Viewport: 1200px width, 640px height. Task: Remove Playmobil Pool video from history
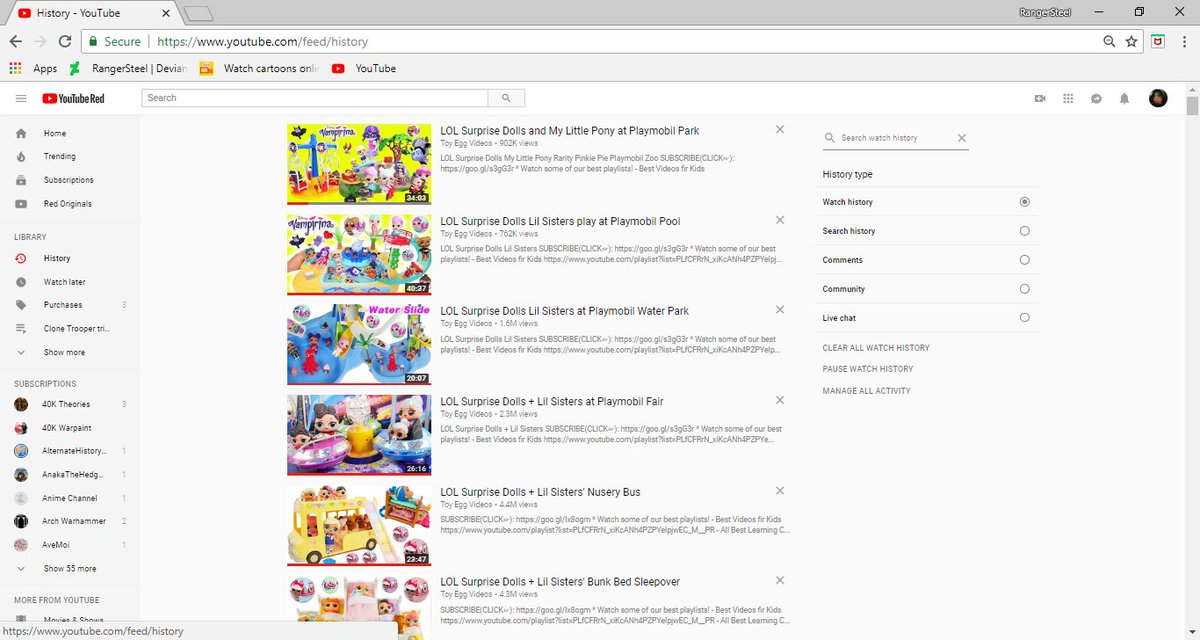click(780, 220)
